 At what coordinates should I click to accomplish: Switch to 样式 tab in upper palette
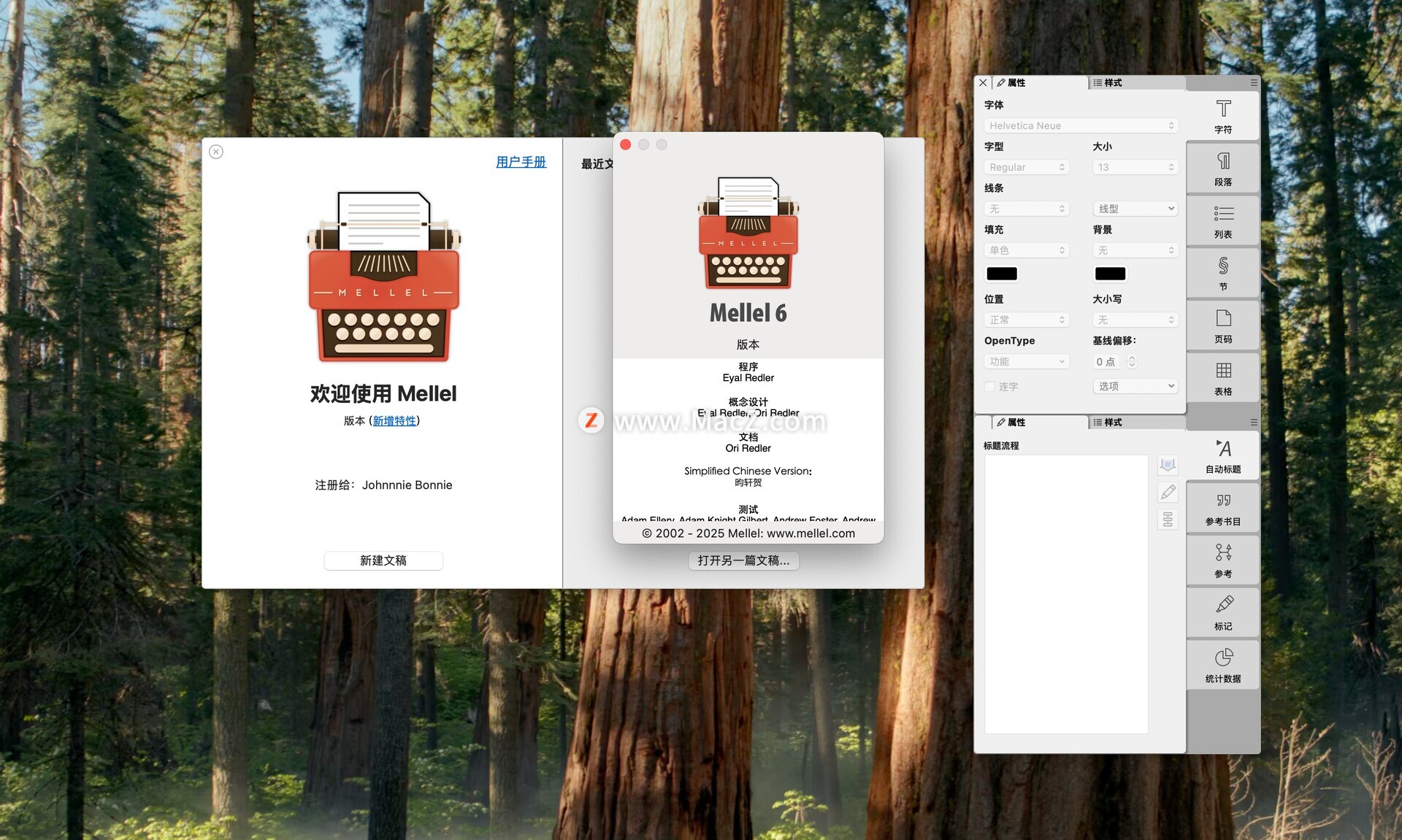(x=1136, y=82)
